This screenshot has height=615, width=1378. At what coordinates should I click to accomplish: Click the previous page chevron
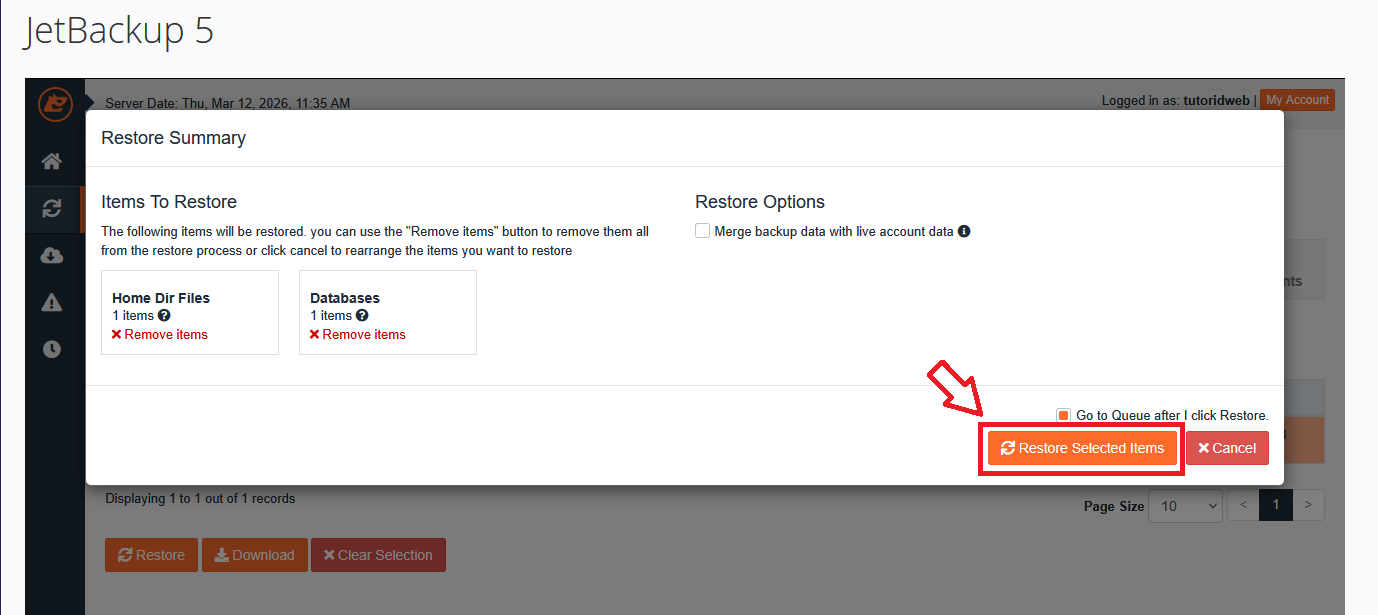pyautogui.click(x=1242, y=505)
